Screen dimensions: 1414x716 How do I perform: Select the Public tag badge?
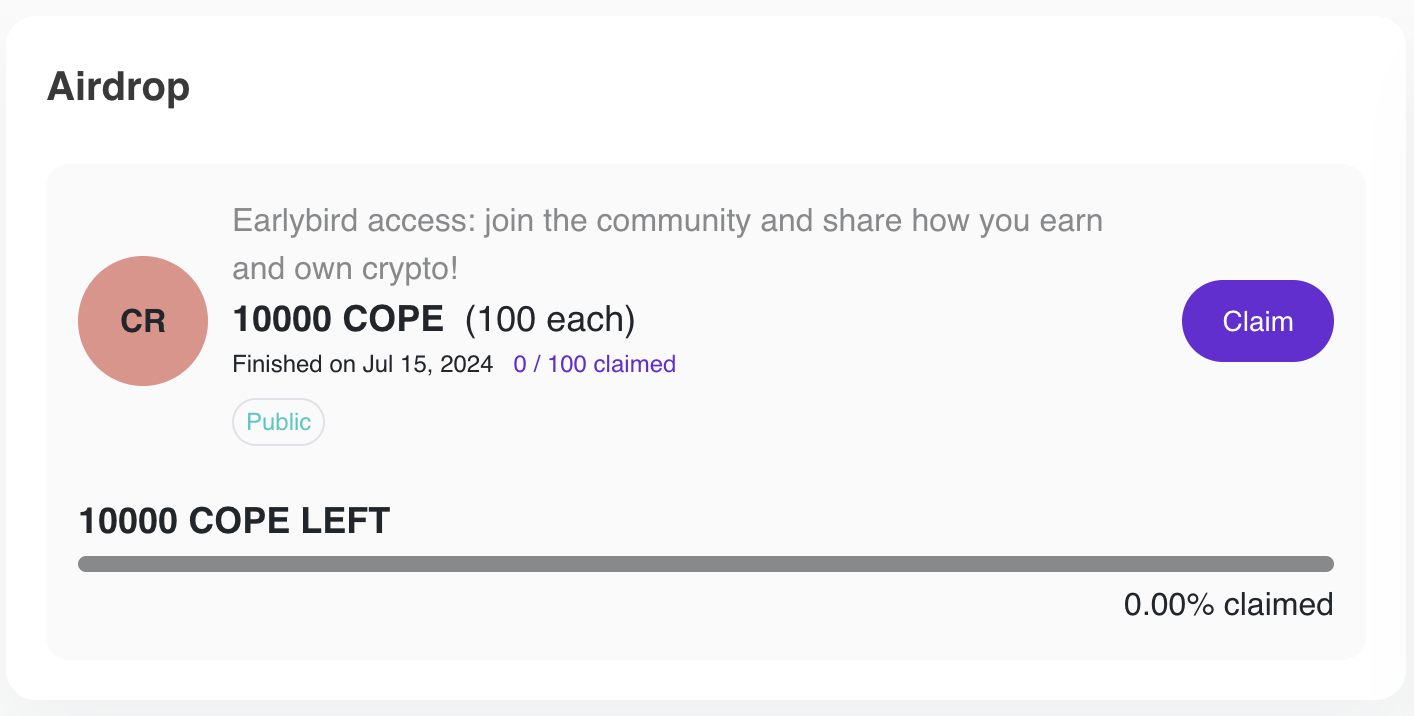278,422
